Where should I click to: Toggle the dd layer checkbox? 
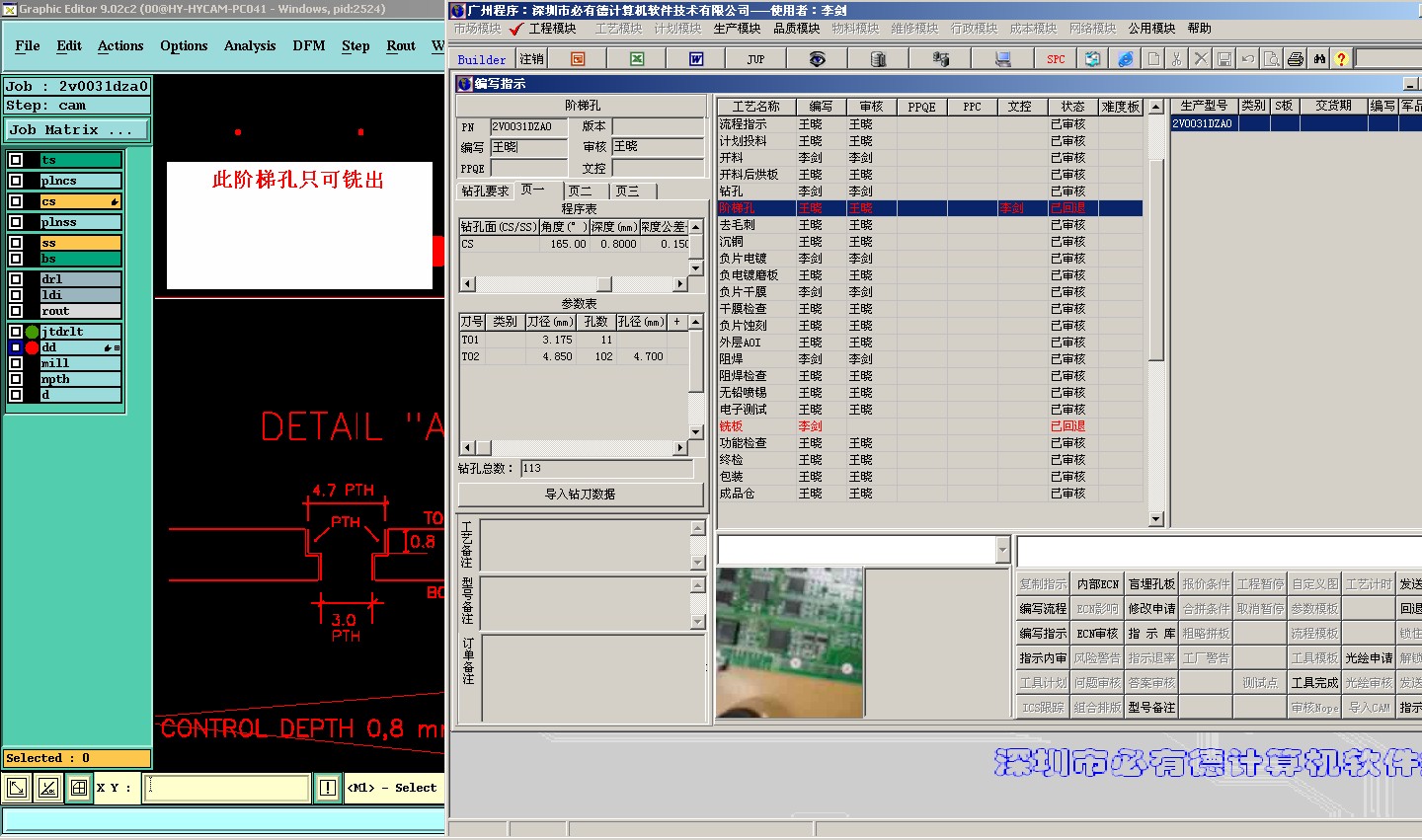pos(16,347)
